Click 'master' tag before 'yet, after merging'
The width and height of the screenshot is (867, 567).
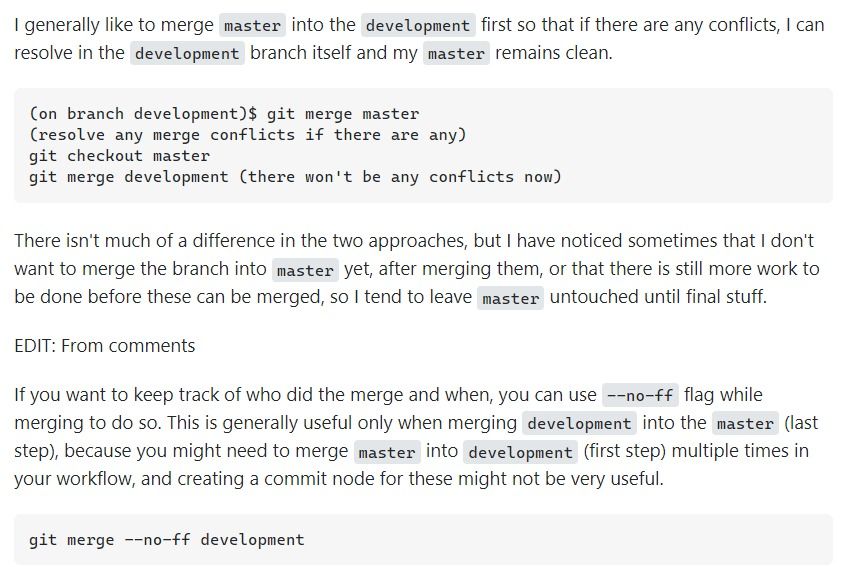pyautogui.click(x=305, y=271)
